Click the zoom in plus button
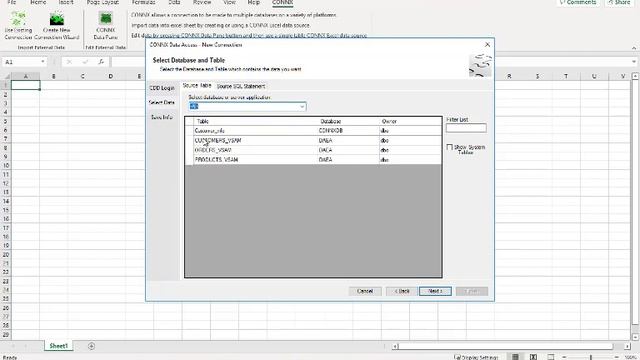 tap(616, 357)
